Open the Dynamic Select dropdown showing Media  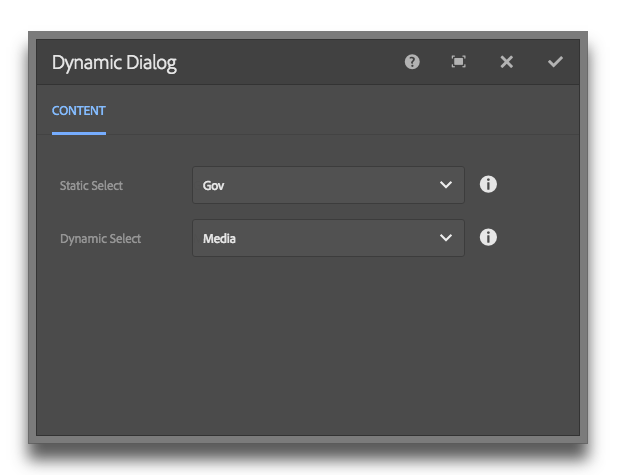(328, 238)
